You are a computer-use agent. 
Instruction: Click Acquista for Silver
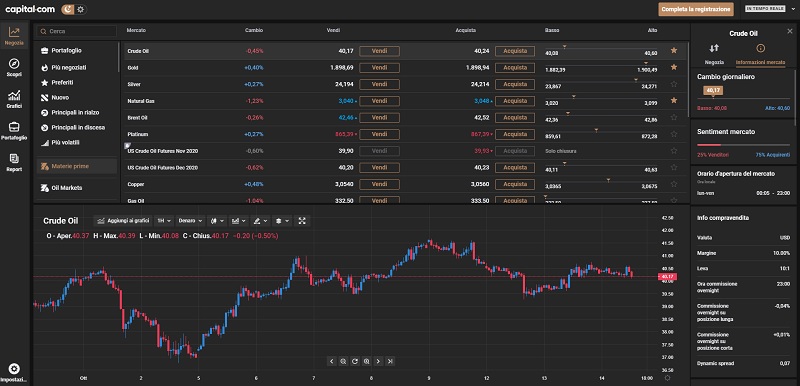coord(515,84)
